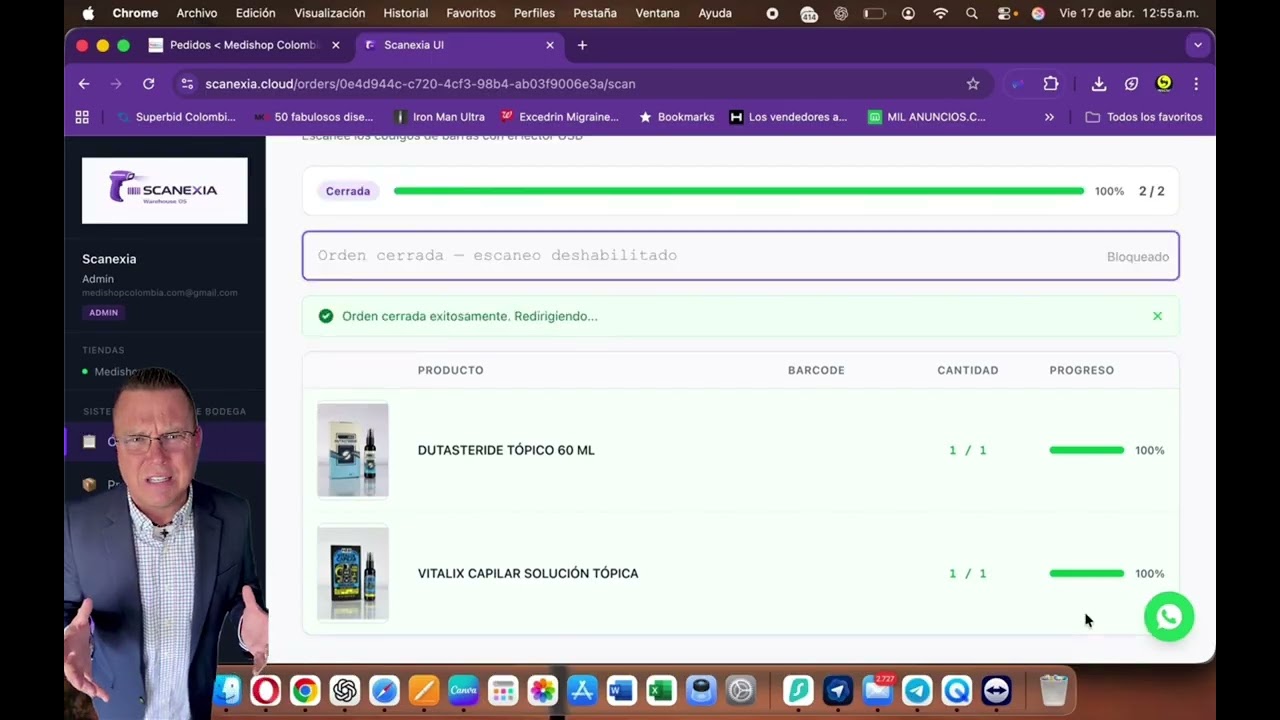Click the disabled barcode scan input field

[741, 256]
